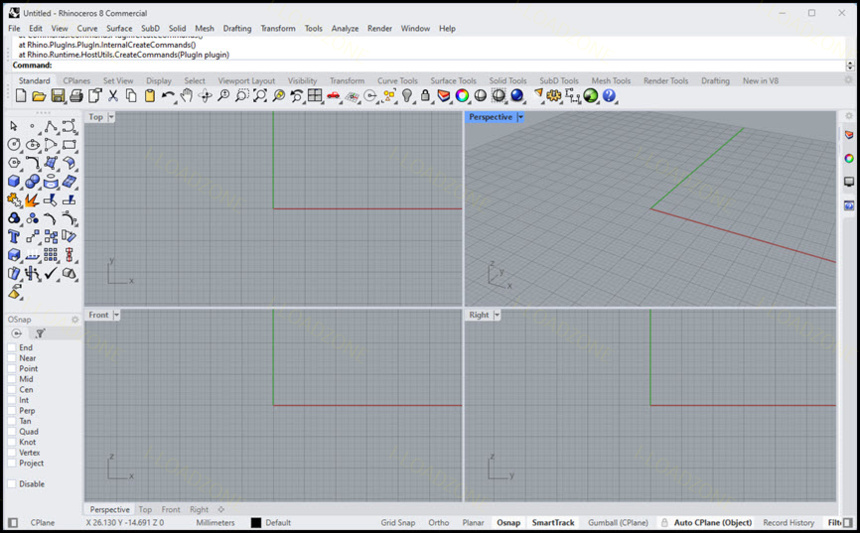This screenshot has height=533, width=860.
Task: Toggle SmartTrack in status bar
Action: 553,523
